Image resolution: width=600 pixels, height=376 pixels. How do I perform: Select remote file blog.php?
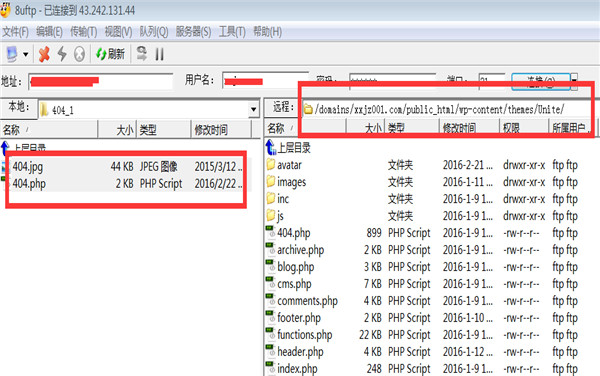(x=296, y=267)
